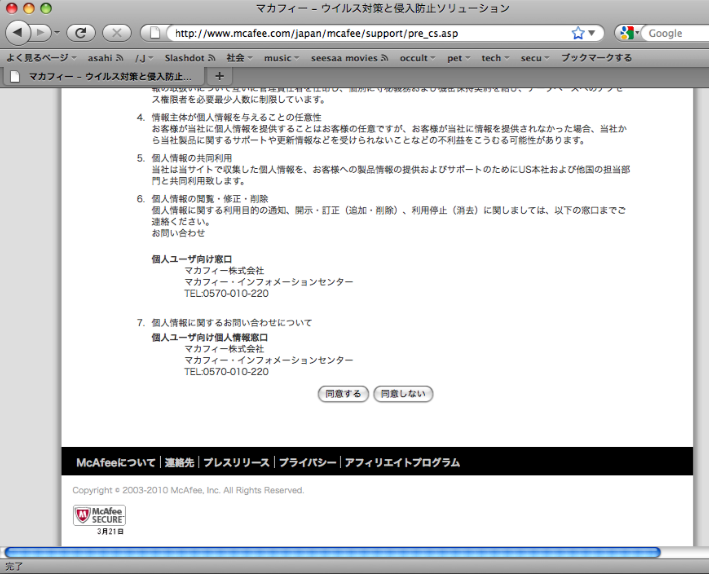Go forward with the forward arrow button

(x=41, y=33)
